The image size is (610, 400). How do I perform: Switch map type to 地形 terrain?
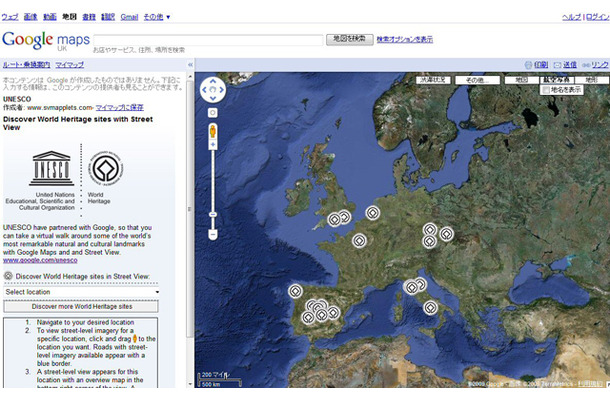[x=592, y=80]
